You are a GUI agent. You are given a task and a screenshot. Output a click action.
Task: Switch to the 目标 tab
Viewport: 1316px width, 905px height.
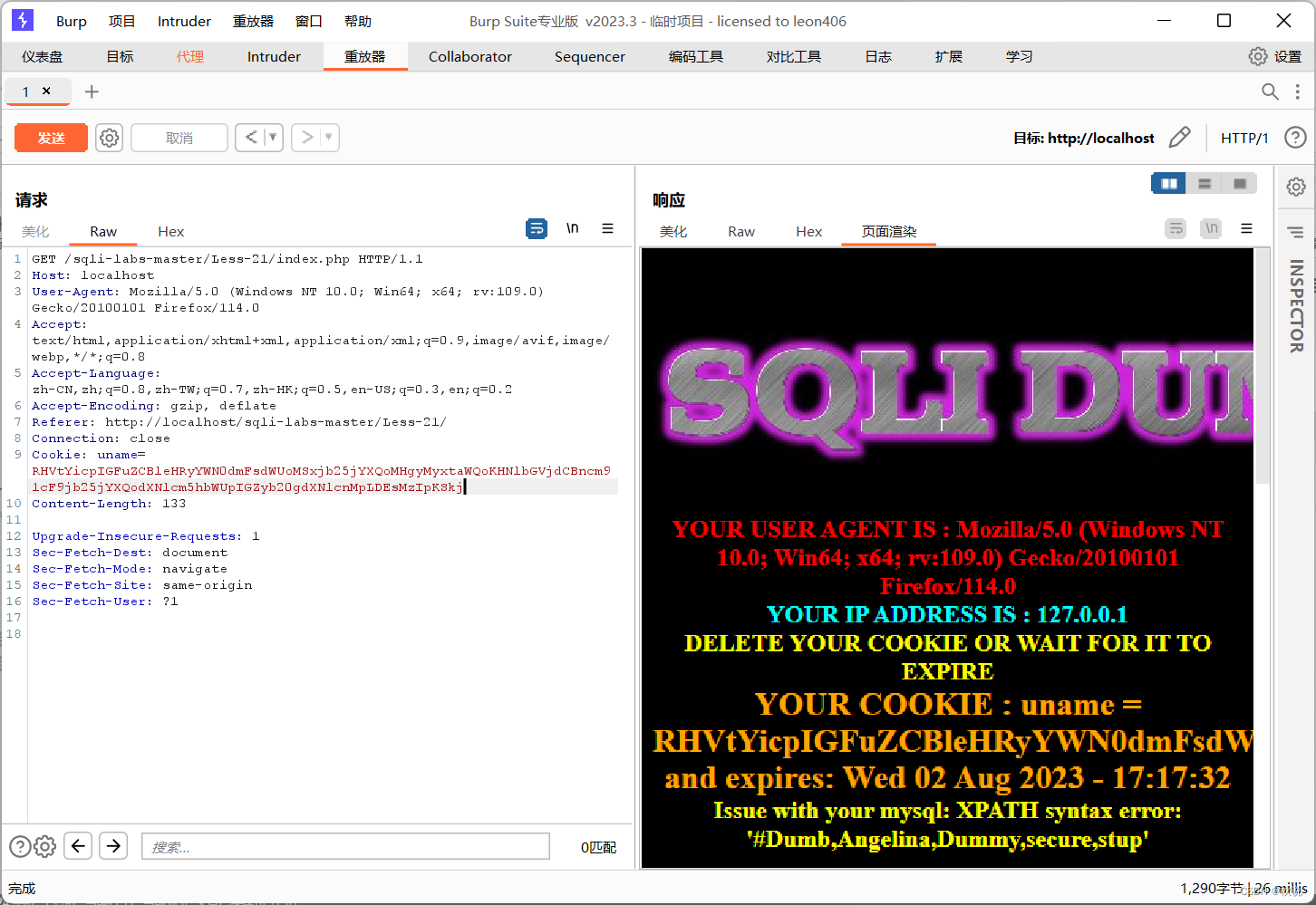pyautogui.click(x=120, y=56)
